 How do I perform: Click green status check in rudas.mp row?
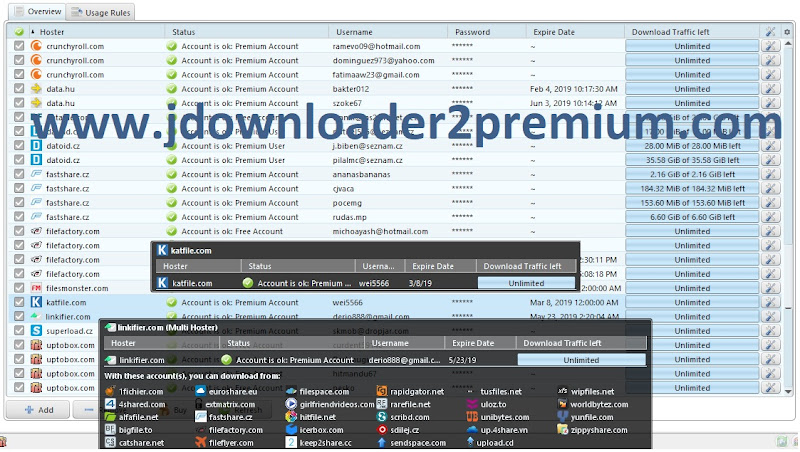(172, 217)
